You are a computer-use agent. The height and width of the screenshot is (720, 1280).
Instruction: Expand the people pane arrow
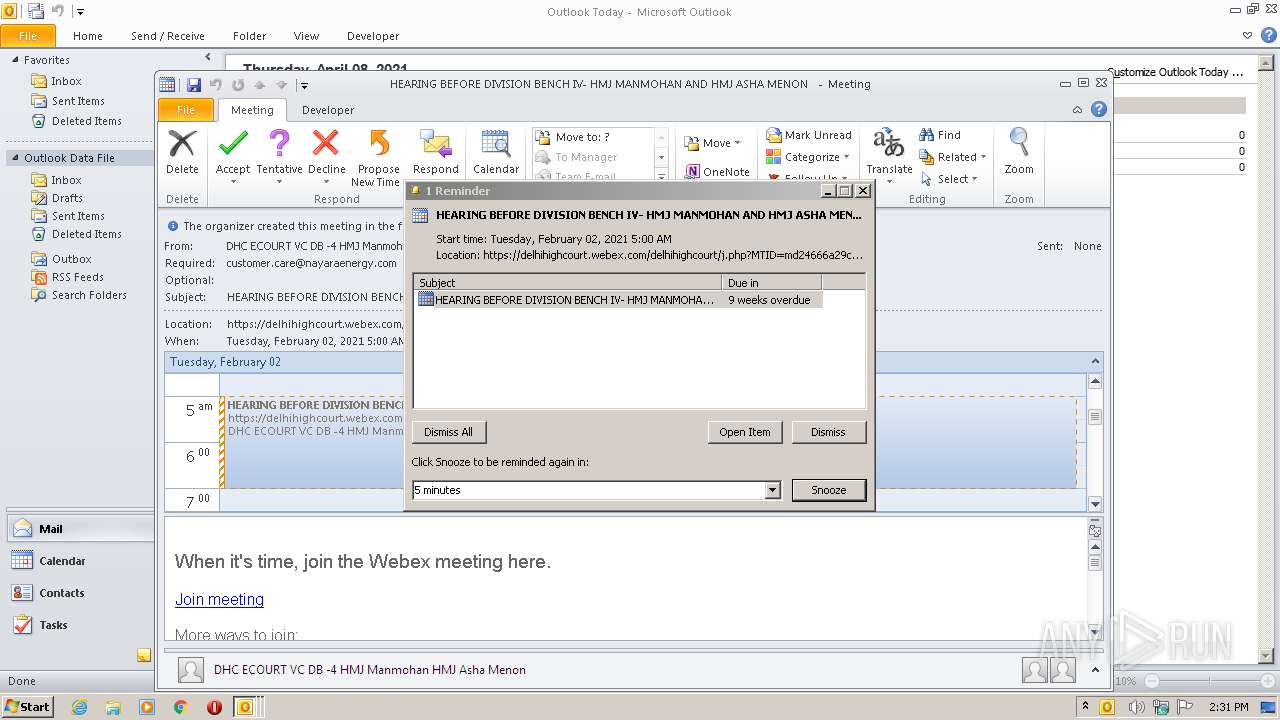point(1095,670)
